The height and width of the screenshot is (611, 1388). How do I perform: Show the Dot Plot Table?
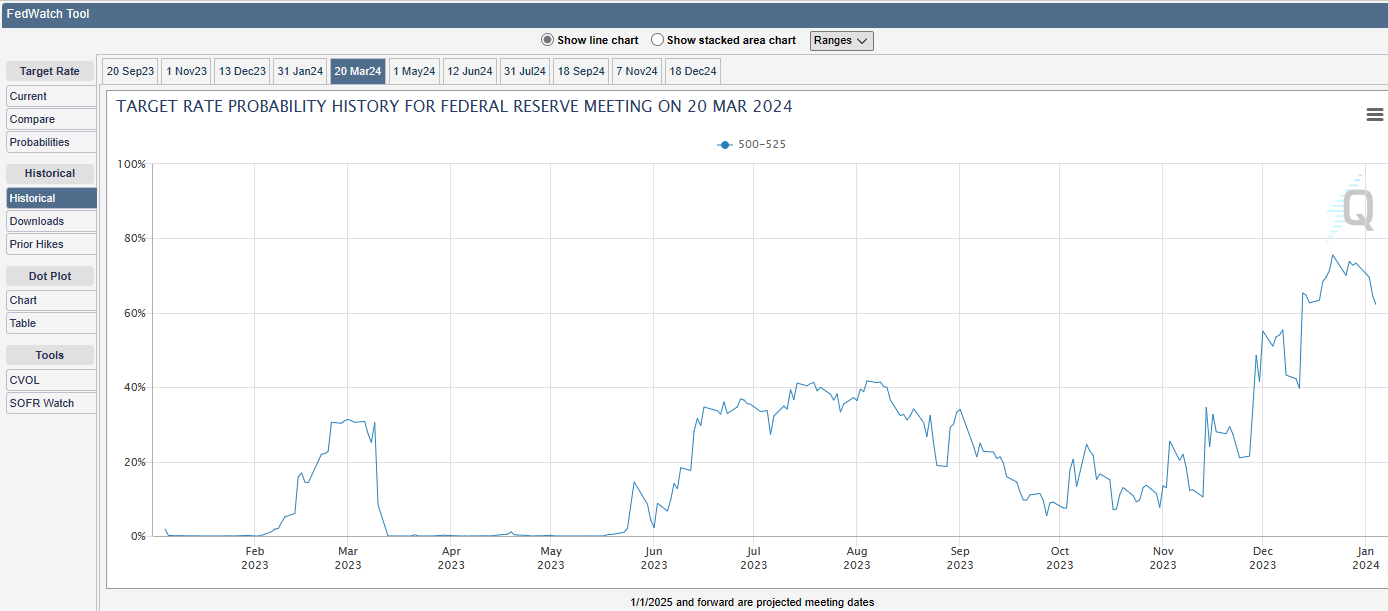51,323
